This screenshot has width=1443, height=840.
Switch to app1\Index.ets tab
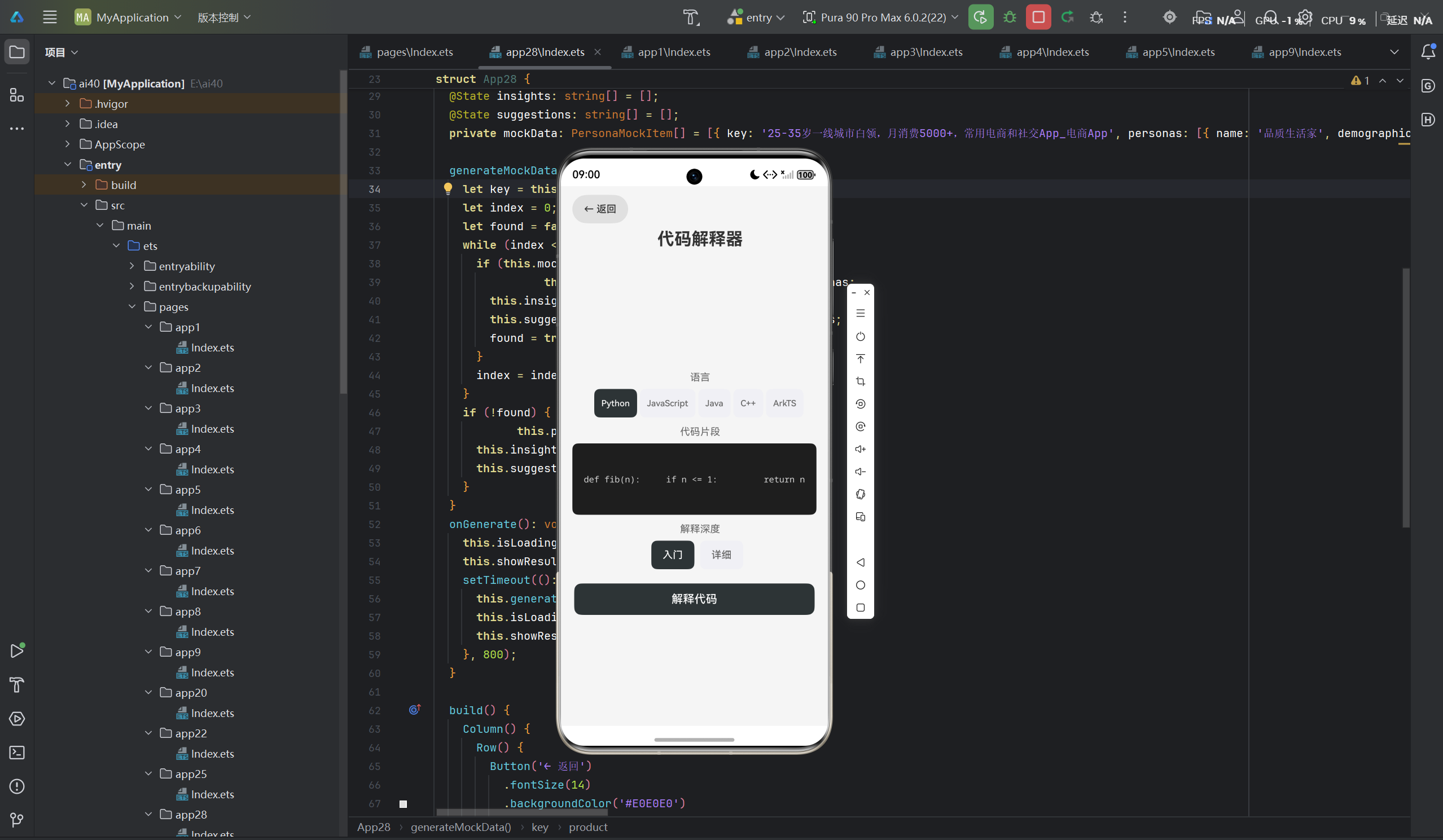pyautogui.click(x=666, y=52)
